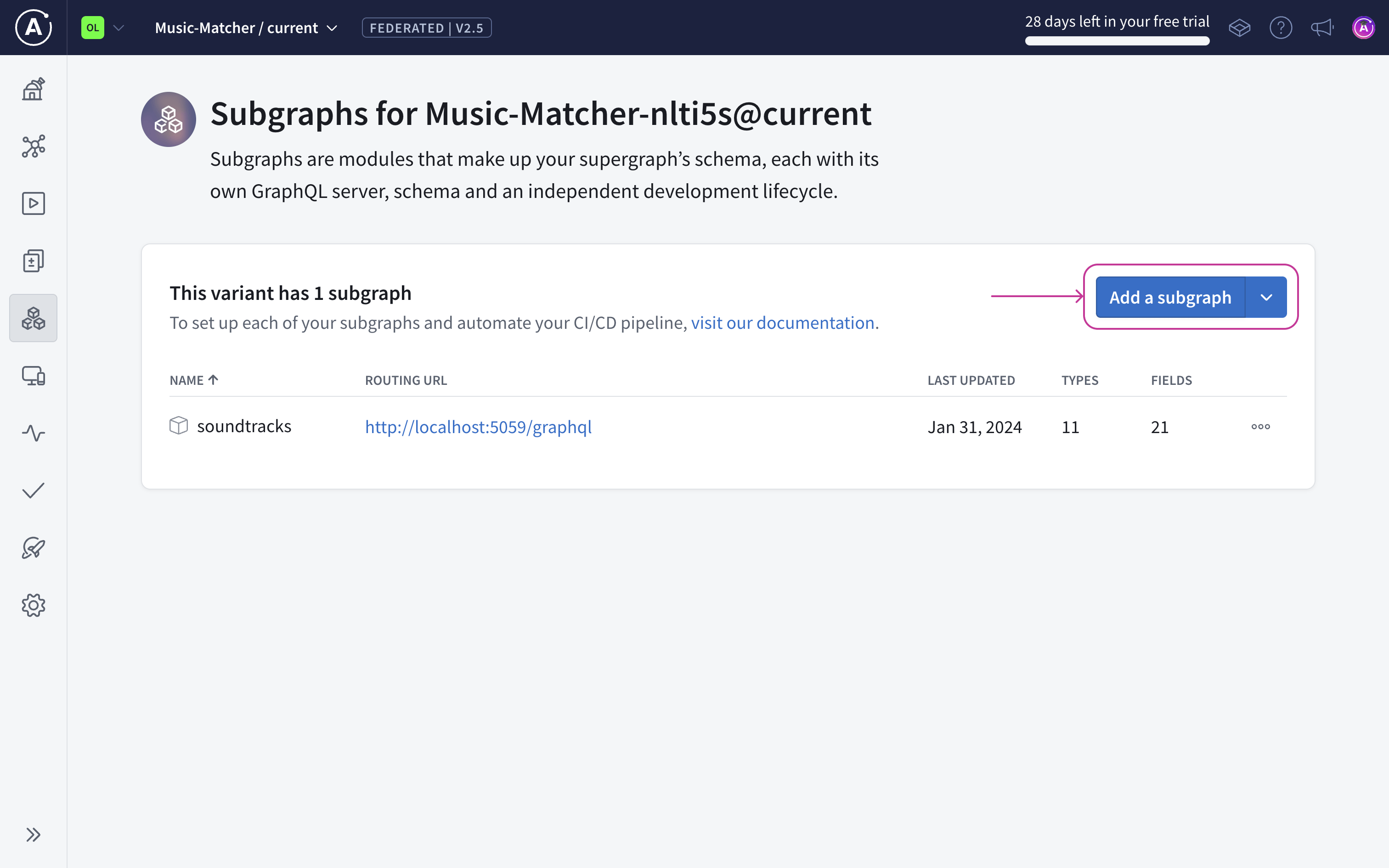Viewport: 1389px width, 868px height.
Task: Click the free trial progress bar
Action: tap(1117, 40)
